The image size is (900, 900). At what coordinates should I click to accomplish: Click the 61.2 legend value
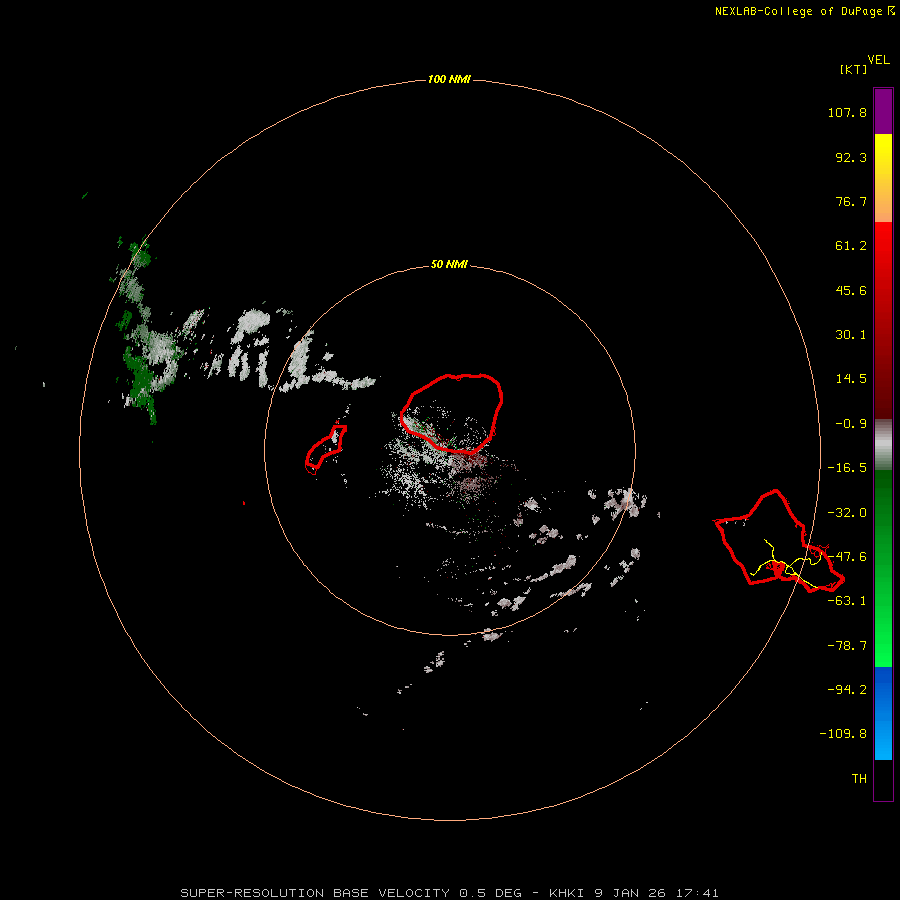851,246
